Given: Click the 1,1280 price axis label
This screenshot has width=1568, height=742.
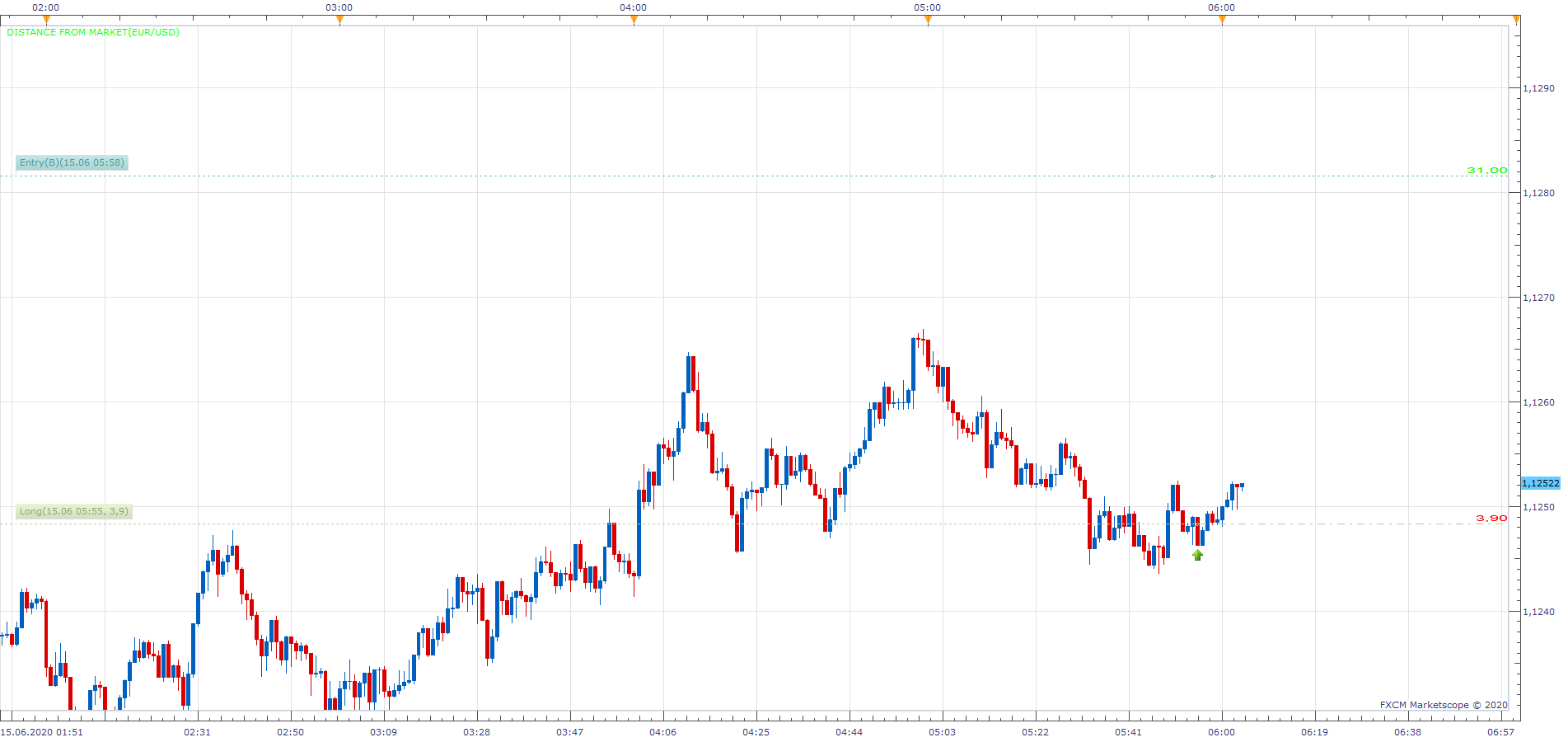Looking at the screenshot, I should [x=1539, y=193].
